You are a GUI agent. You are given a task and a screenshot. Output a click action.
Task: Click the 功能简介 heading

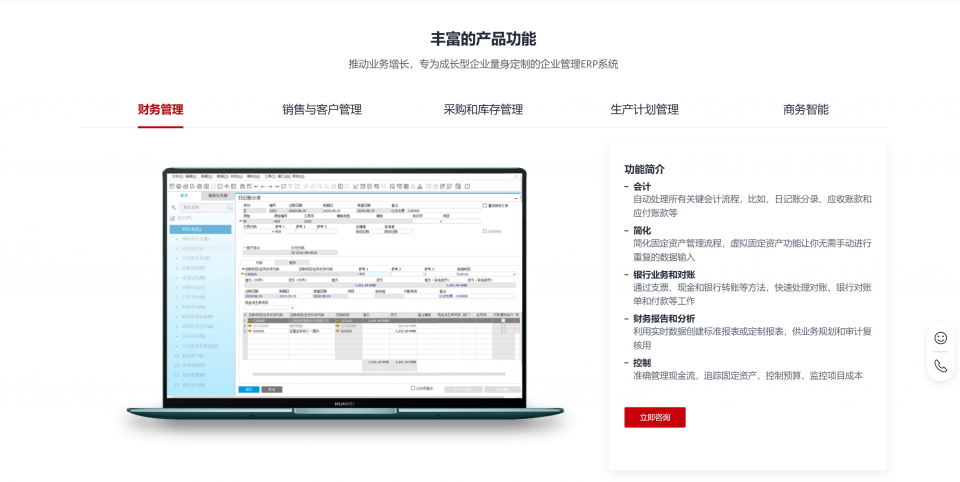(x=644, y=169)
